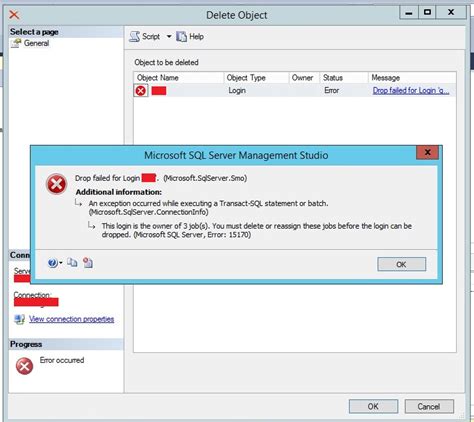Click the Transact-SQL exception message text
Viewport: 474px width, 422px height.
[x=208, y=207]
